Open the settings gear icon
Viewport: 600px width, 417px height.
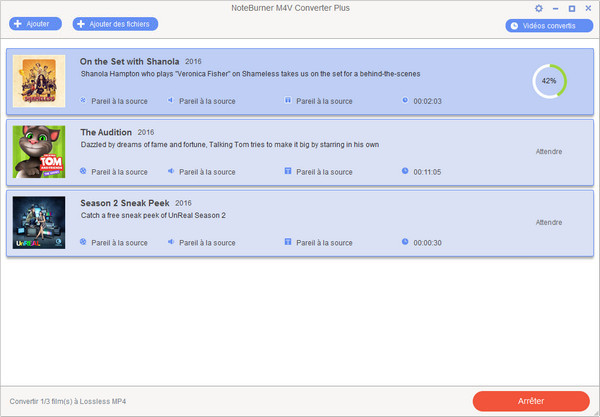pyautogui.click(x=539, y=8)
